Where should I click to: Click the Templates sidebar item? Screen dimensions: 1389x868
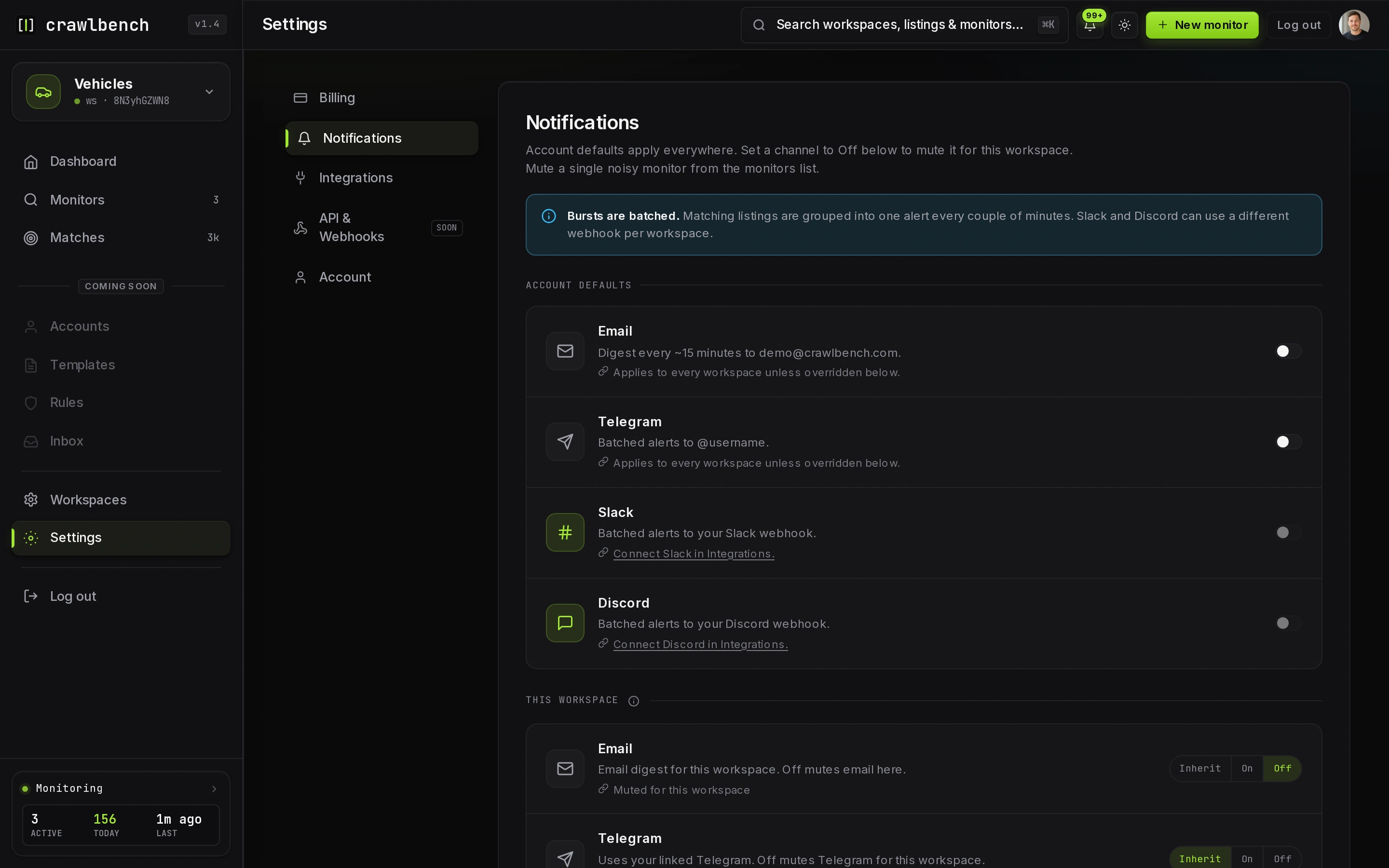(121, 365)
